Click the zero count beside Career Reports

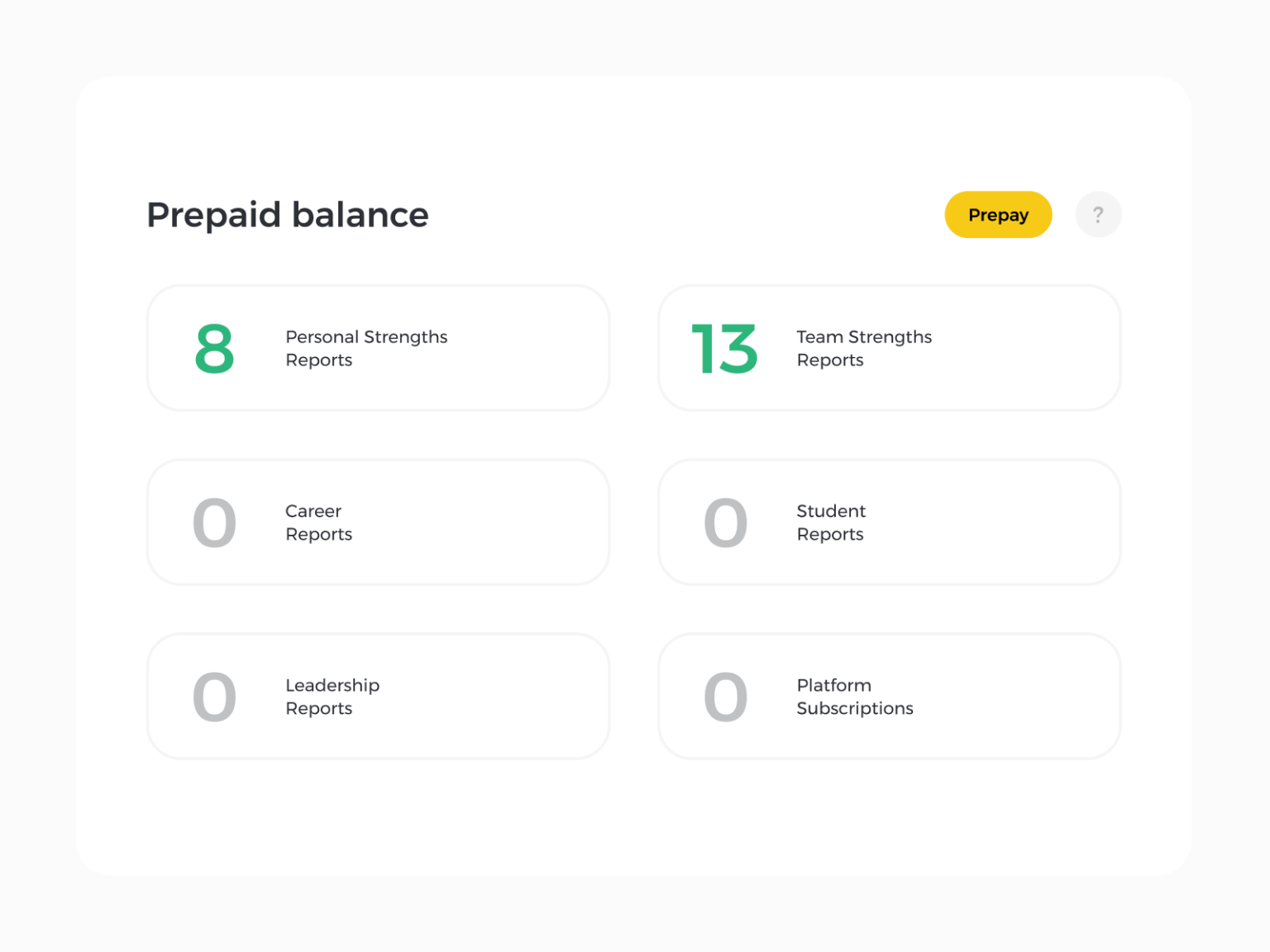(214, 523)
